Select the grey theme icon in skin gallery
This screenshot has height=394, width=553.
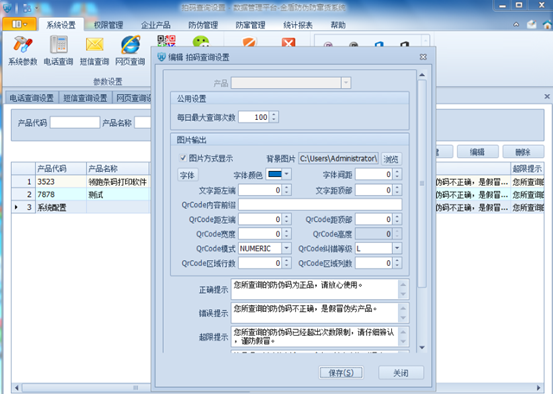[x=353, y=44]
